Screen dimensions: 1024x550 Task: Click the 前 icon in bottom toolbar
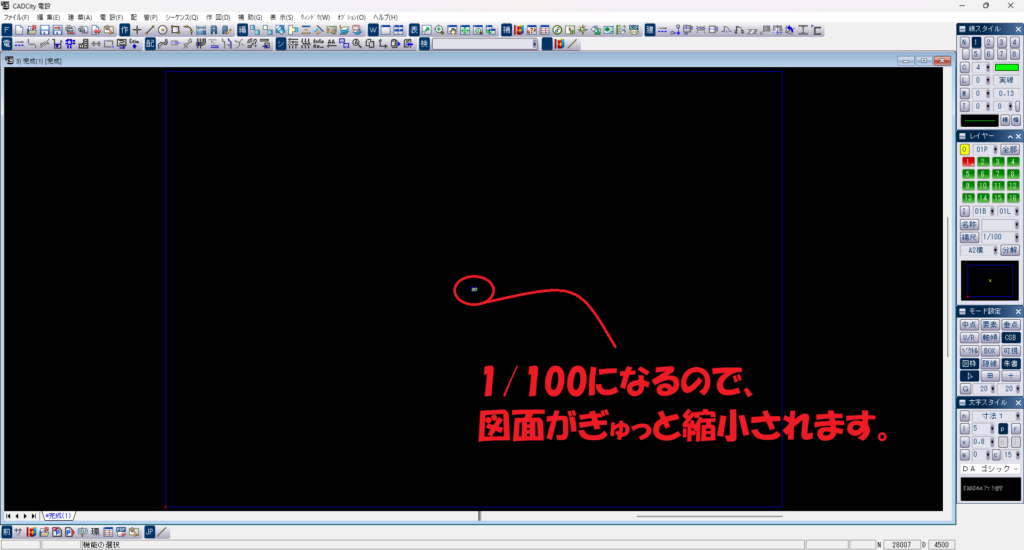[7, 532]
